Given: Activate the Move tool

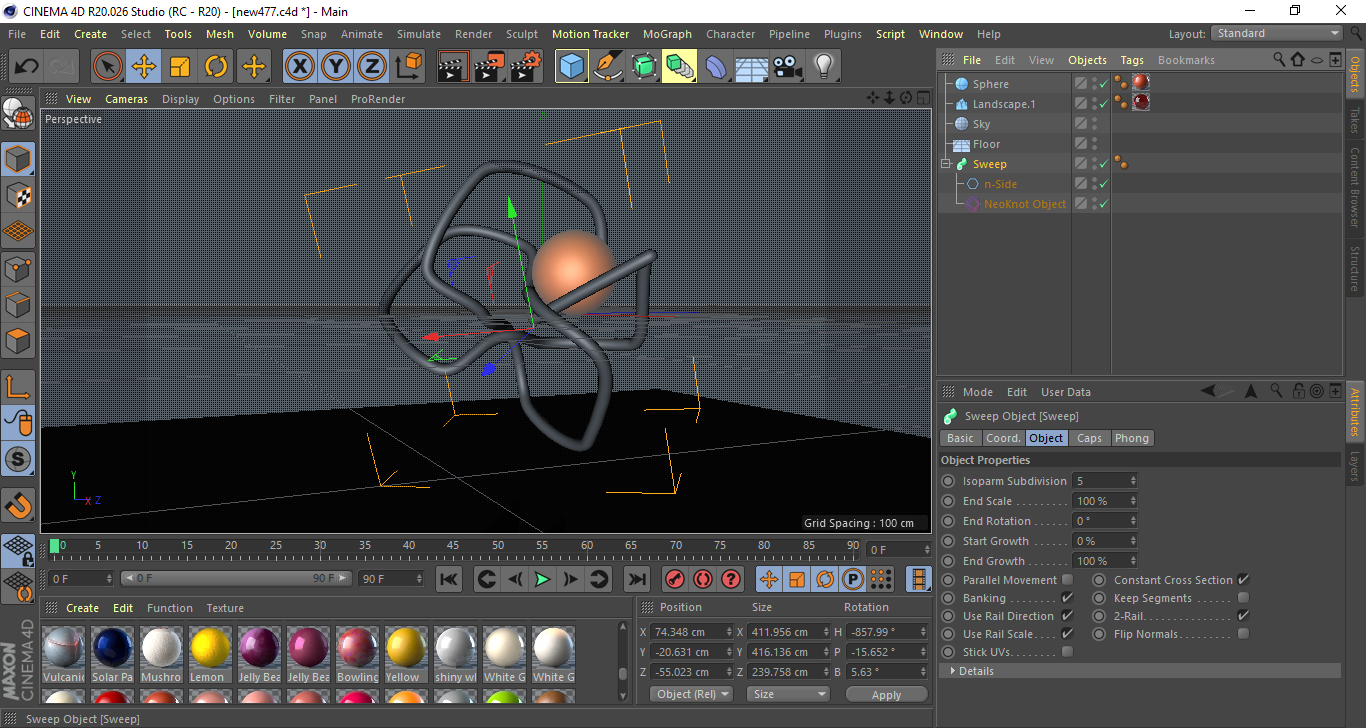Looking at the screenshot, I should (144, 67).
